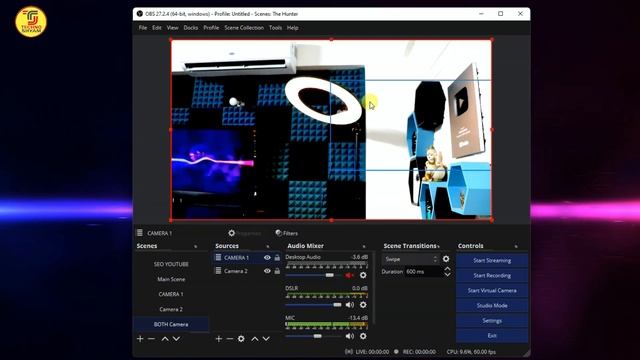Mute the DSLR audio channel
640x360 pixels.
coord(350,305)
